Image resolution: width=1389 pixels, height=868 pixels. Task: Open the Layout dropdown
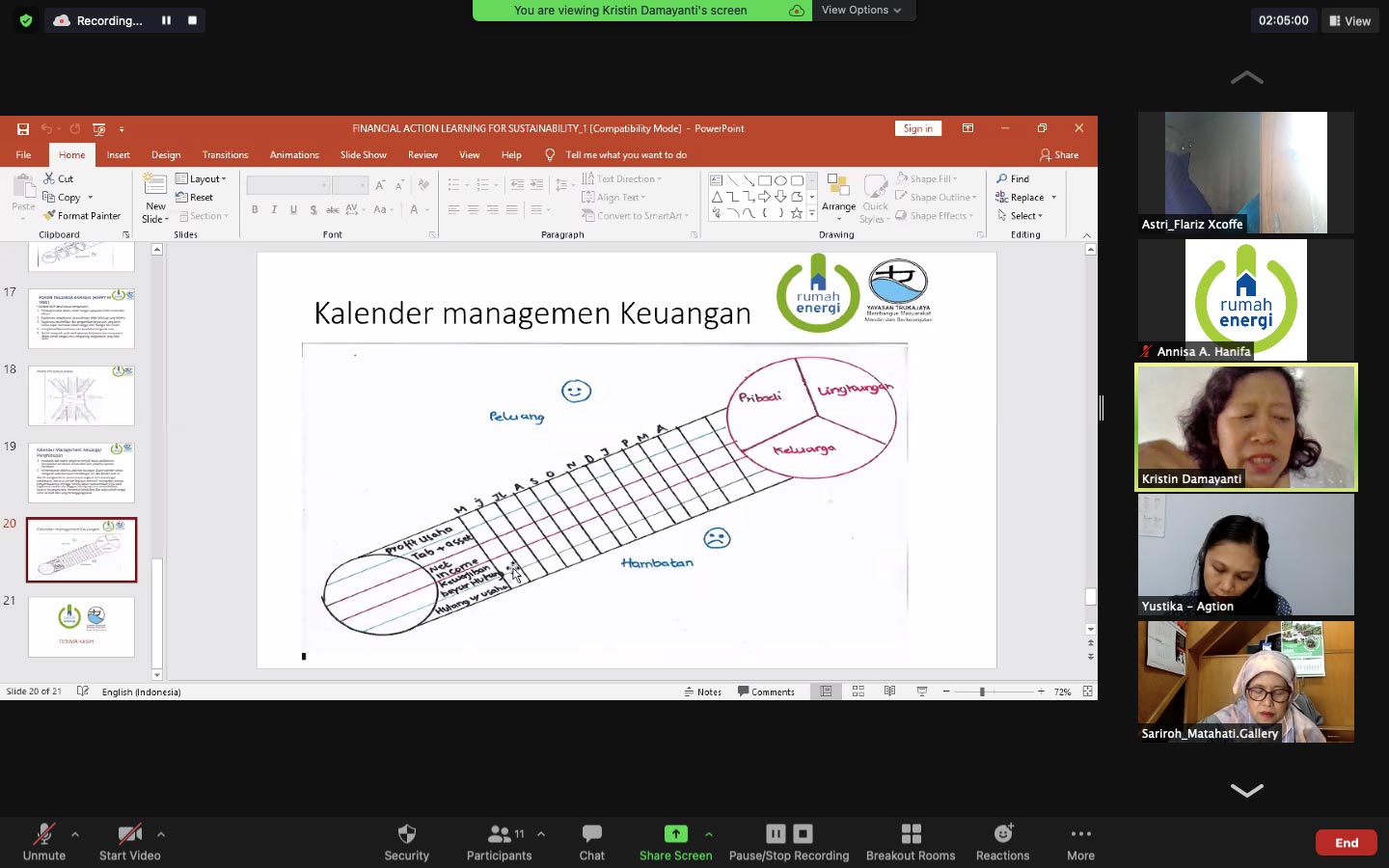pyautogui.click(x=202, y=178)
